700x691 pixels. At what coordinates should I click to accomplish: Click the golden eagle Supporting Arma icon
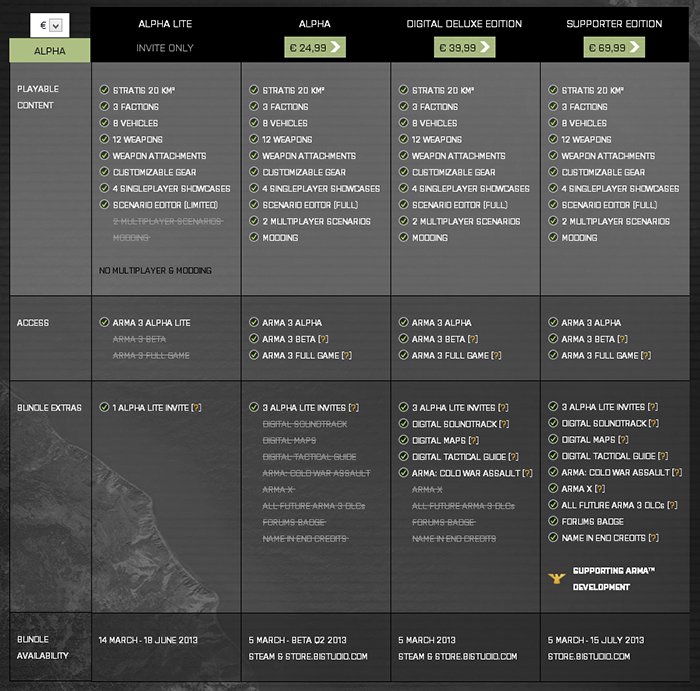click(x=556, y=579)
